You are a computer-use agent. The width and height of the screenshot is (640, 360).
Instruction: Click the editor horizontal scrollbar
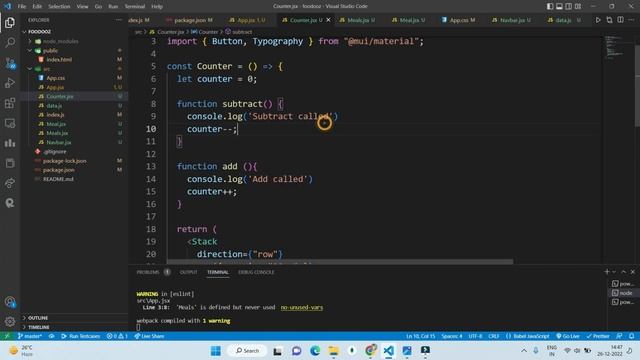pyautogui.click(x=340, y=261)
